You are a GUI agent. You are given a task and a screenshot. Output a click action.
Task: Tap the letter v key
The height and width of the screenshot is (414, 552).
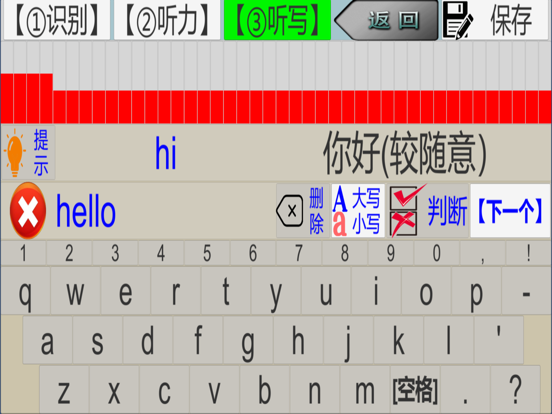pyautogui.click(x=214, y=389)
